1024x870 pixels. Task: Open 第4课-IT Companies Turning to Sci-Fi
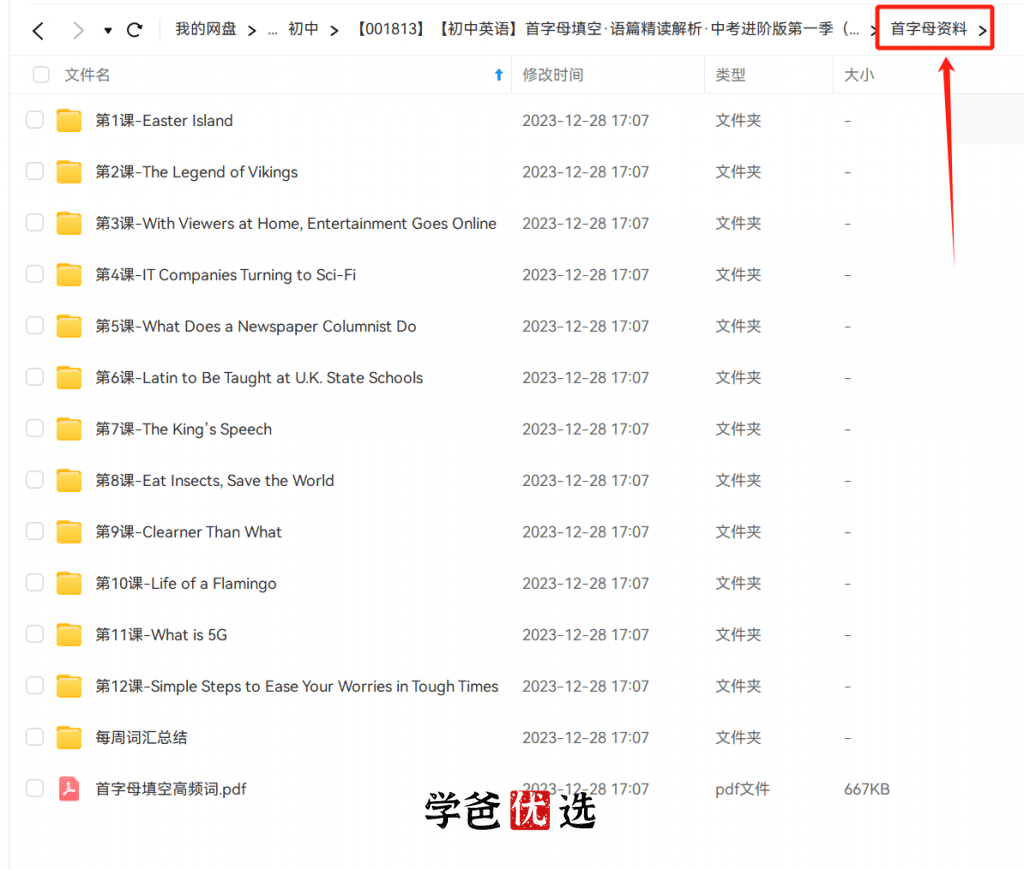225,275
